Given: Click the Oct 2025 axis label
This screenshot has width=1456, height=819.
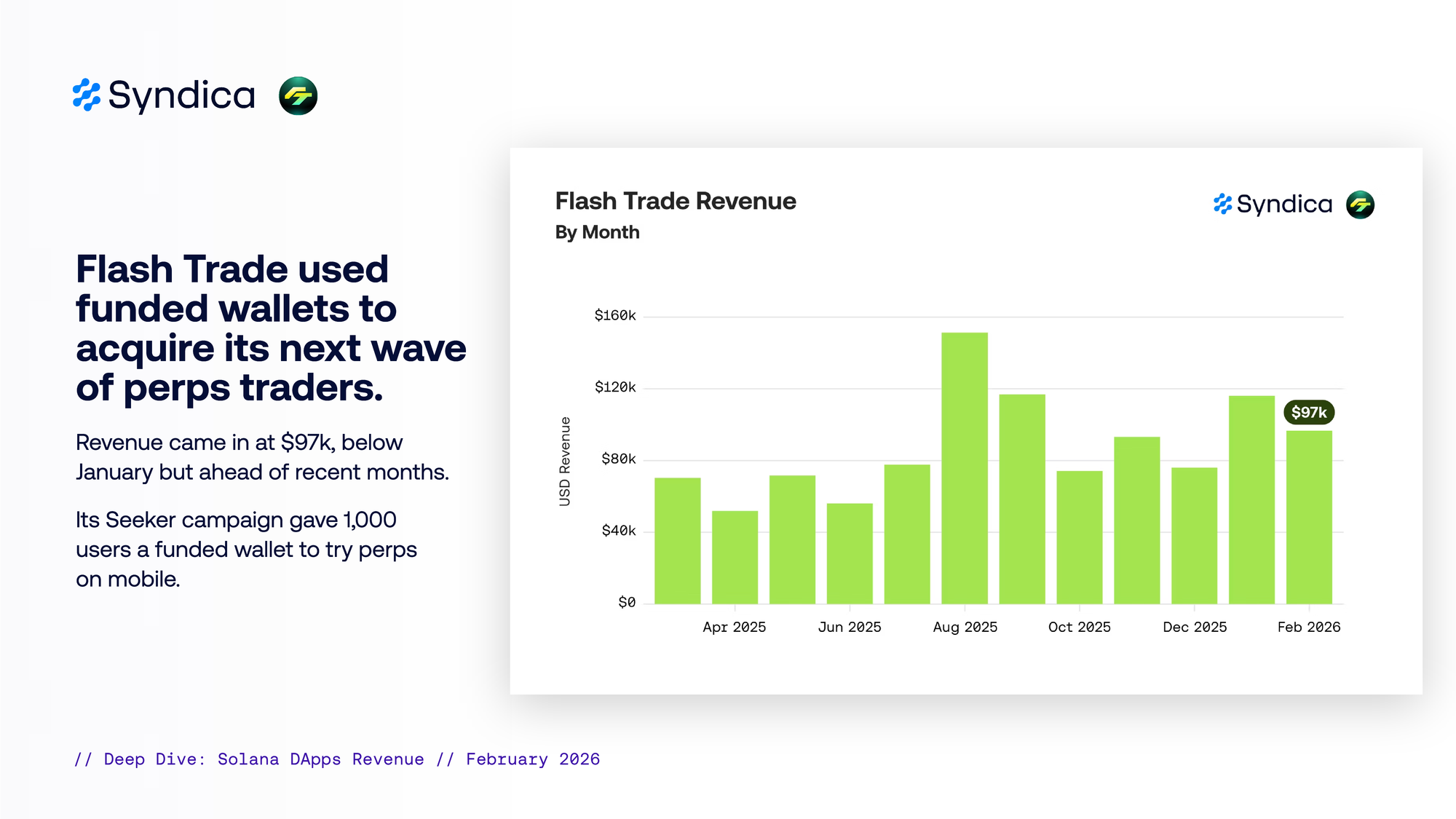Looking at the screenshot, I should pos(1079,627).
